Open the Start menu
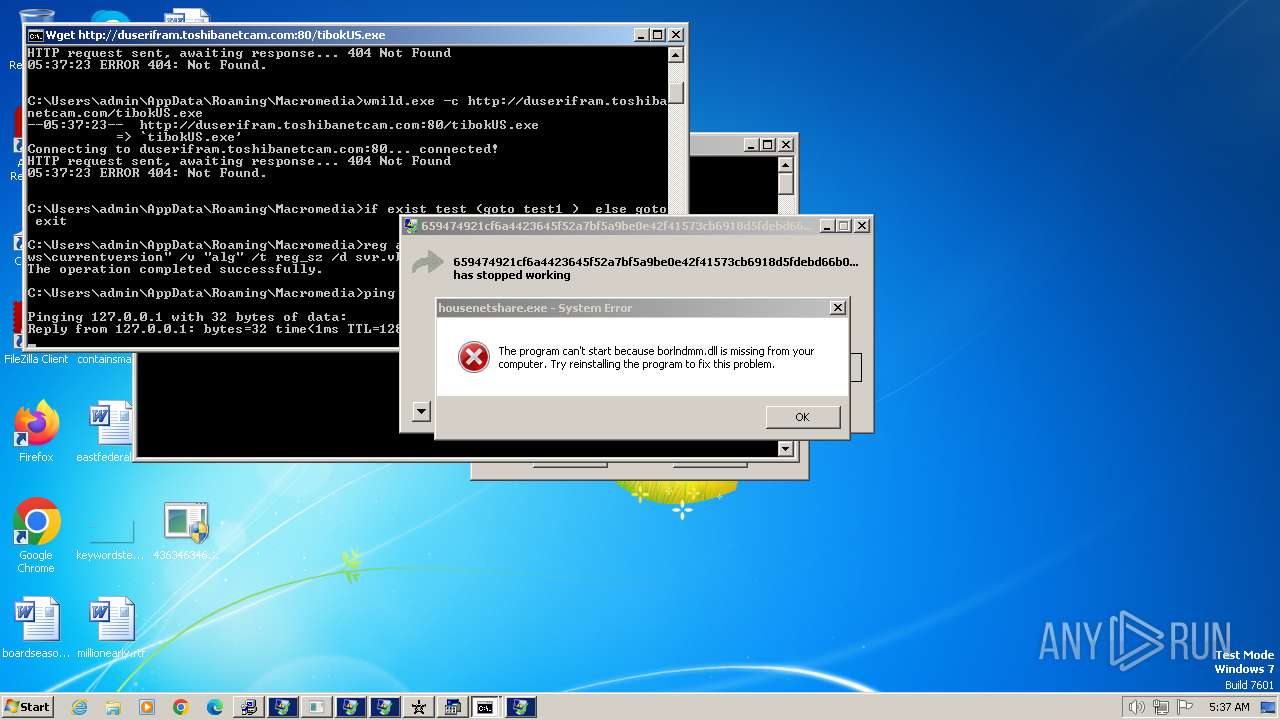The height and width of the screenshot is (720, 1280). pos(27,707)
